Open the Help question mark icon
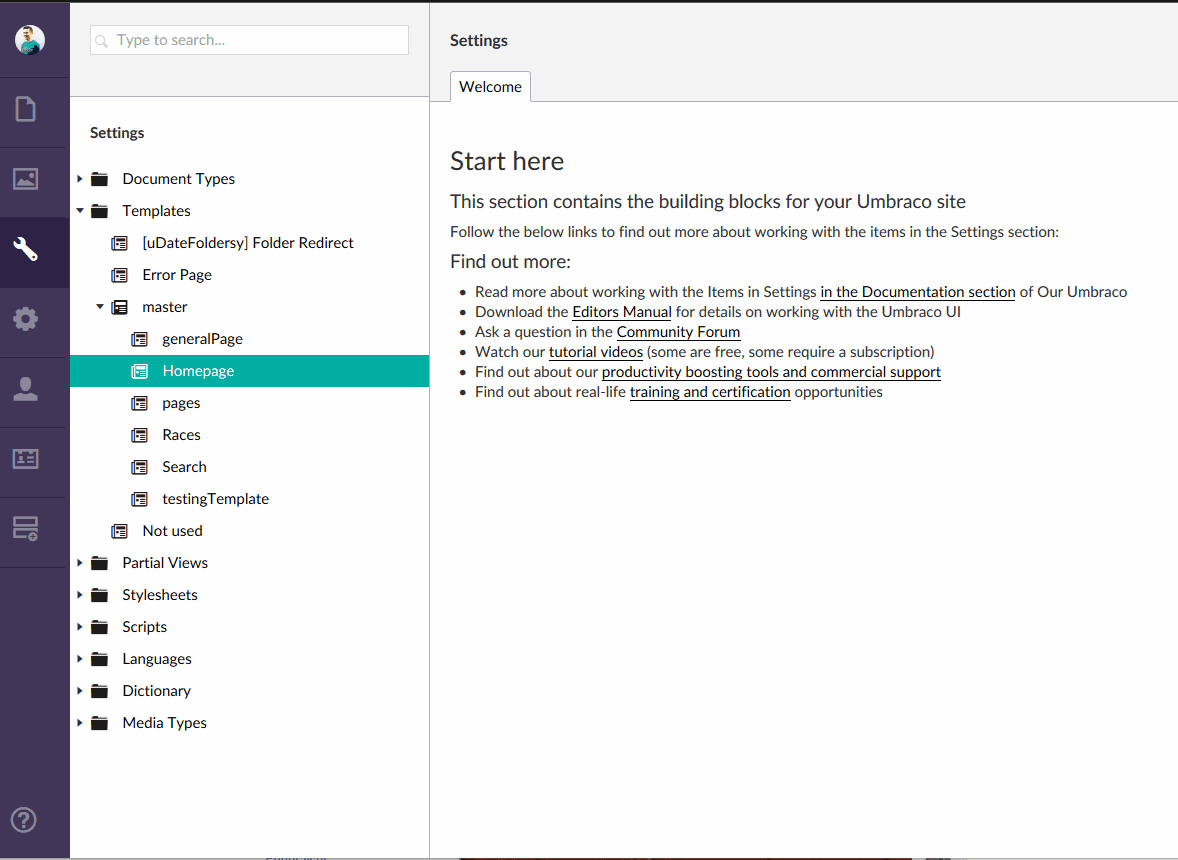Viewport: 1178px width, 860px height. click(x=24, y=819)
